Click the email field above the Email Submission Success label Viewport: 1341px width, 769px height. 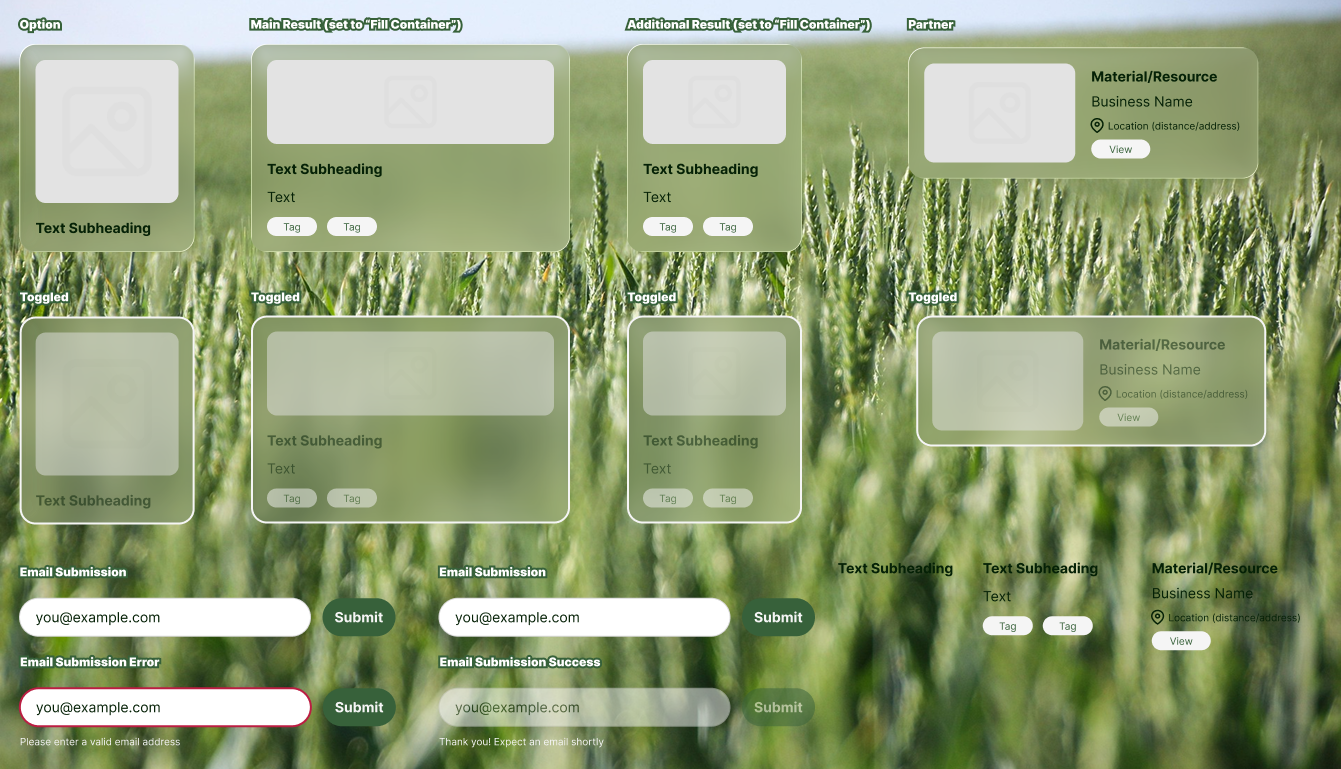584,617
